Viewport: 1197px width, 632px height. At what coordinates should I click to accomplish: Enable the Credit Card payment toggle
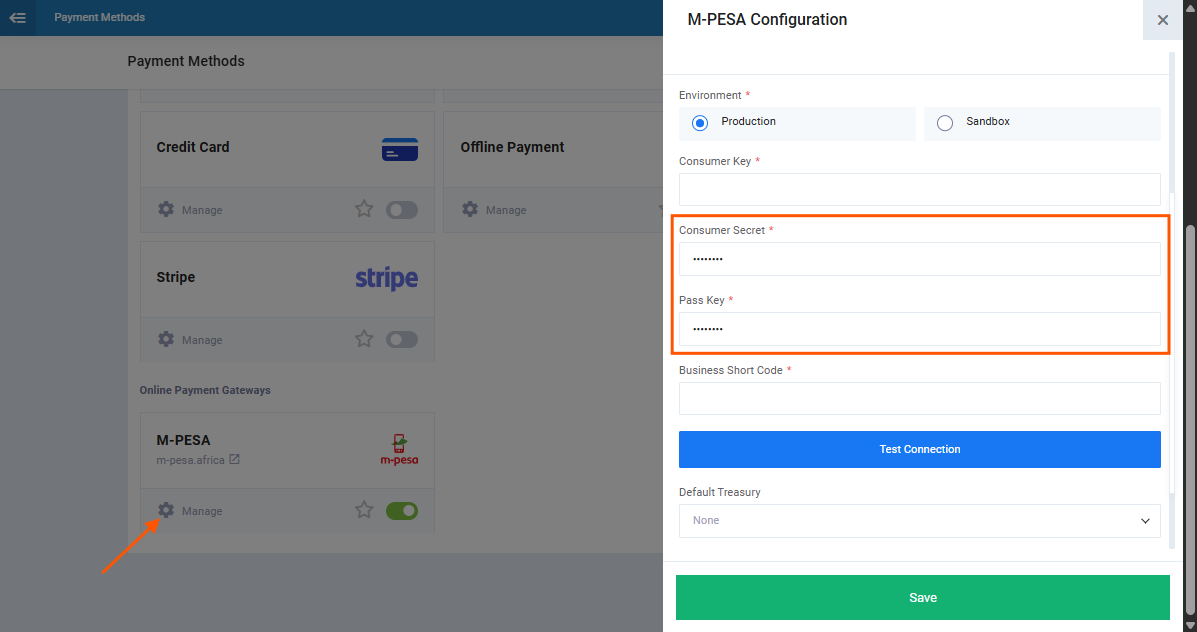coord(402,210)
